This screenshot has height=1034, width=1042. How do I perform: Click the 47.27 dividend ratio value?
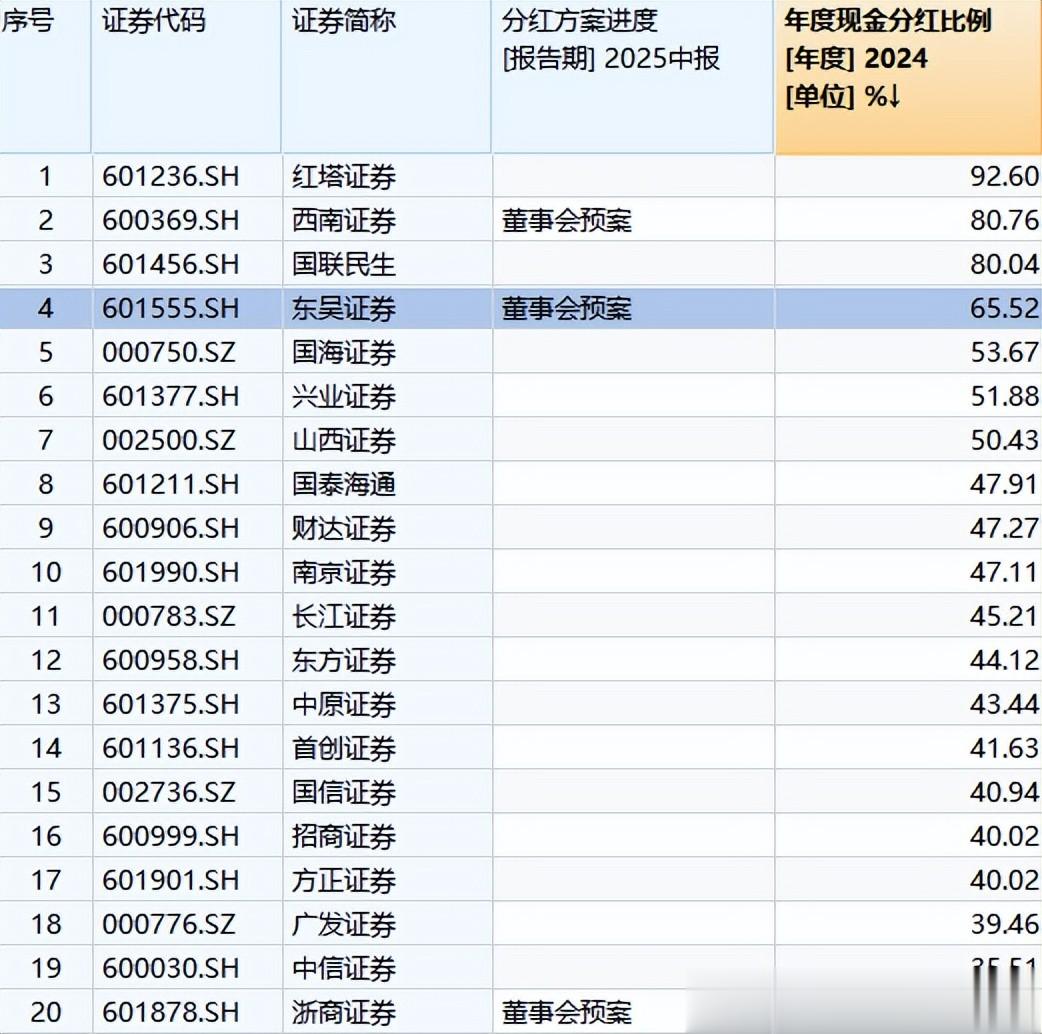pos(1004,528)
